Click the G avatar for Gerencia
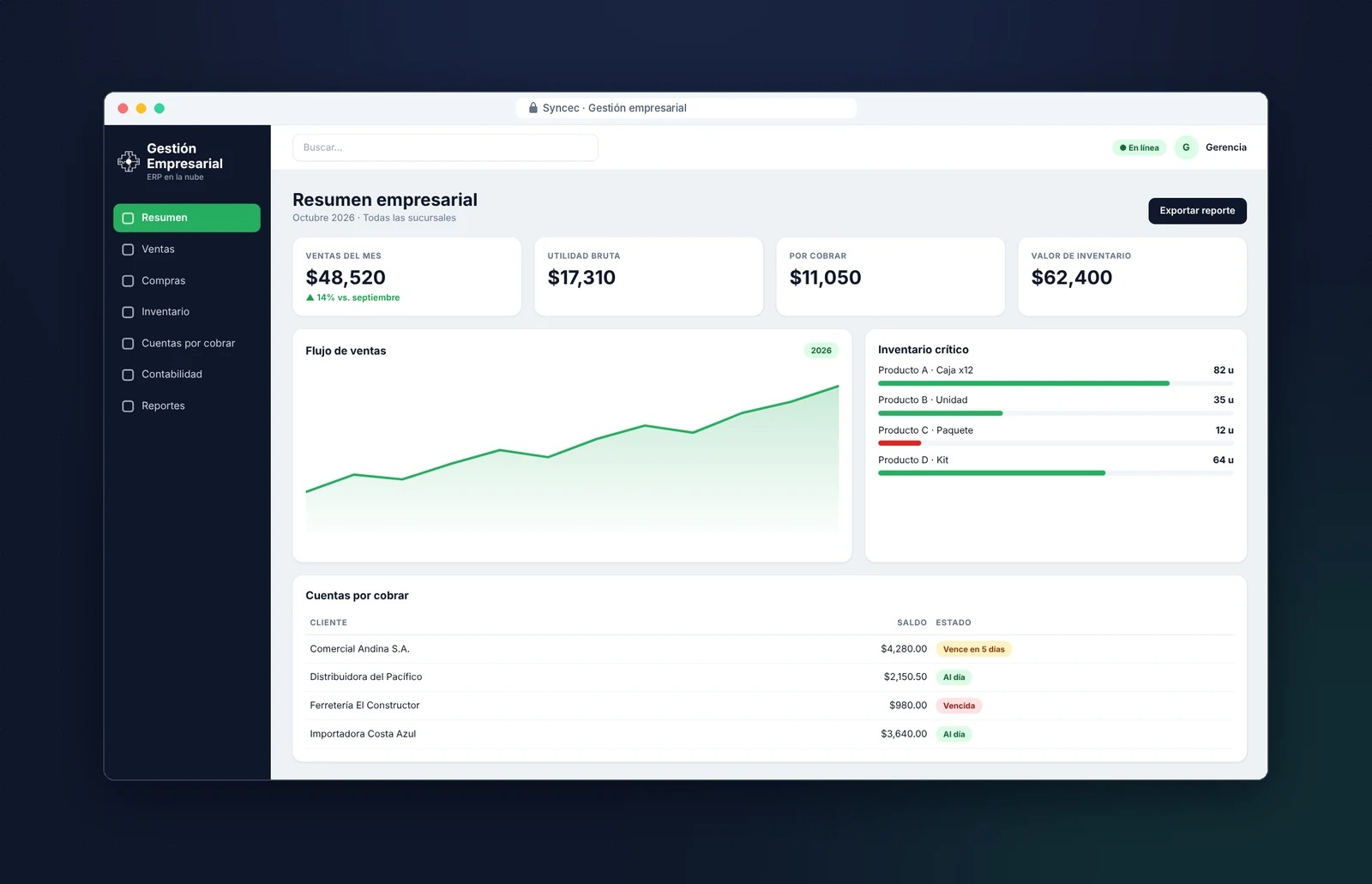This screenshot has width=1372, height=884. 1186,147
